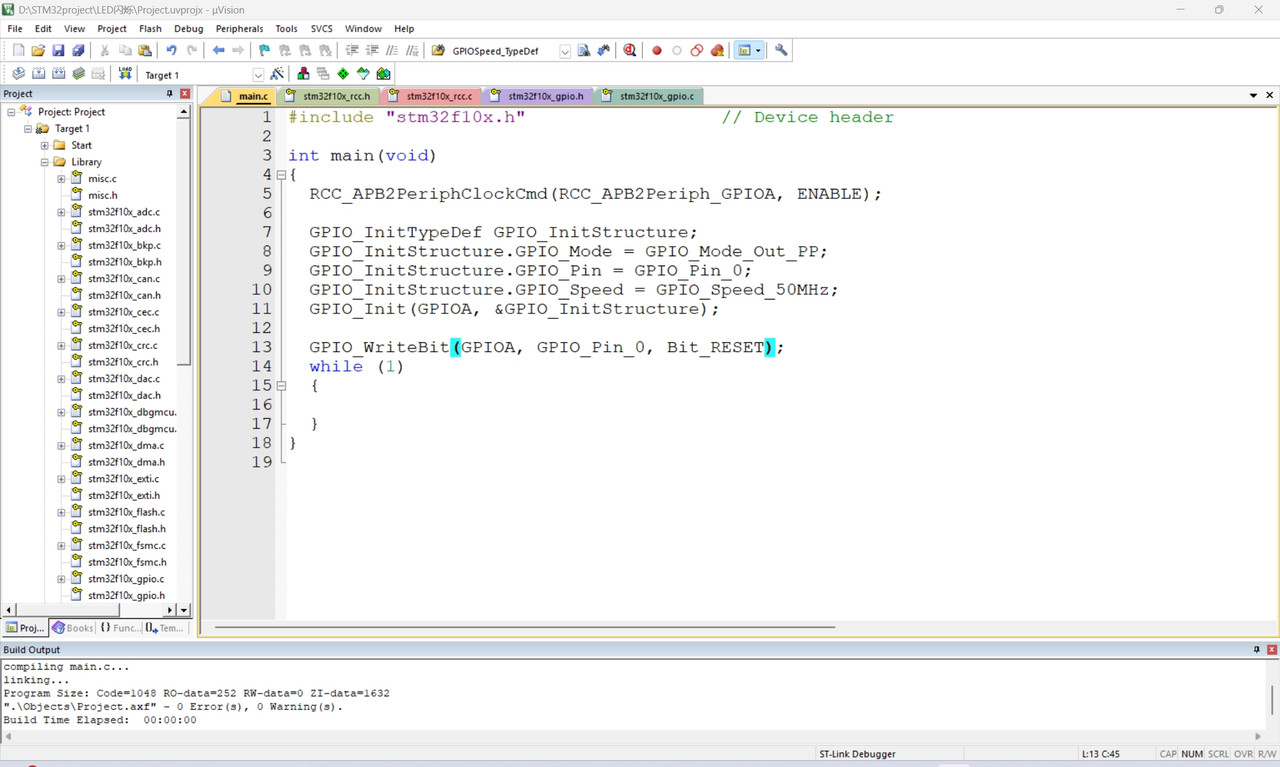
Task: Expand stm32f10x_gpio.c in the project tree
Action: 61,579
